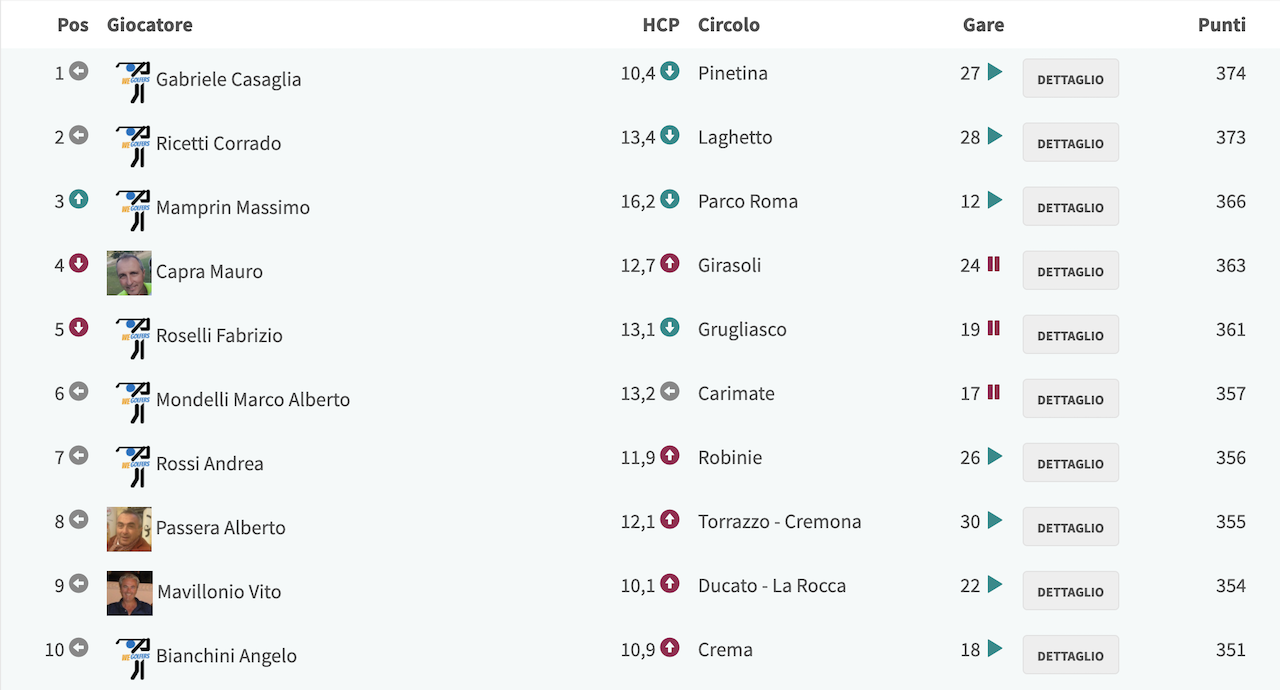Open player name Passera Alberto
The width and height of the screenshot is (1280, 690).
(221, 528)
